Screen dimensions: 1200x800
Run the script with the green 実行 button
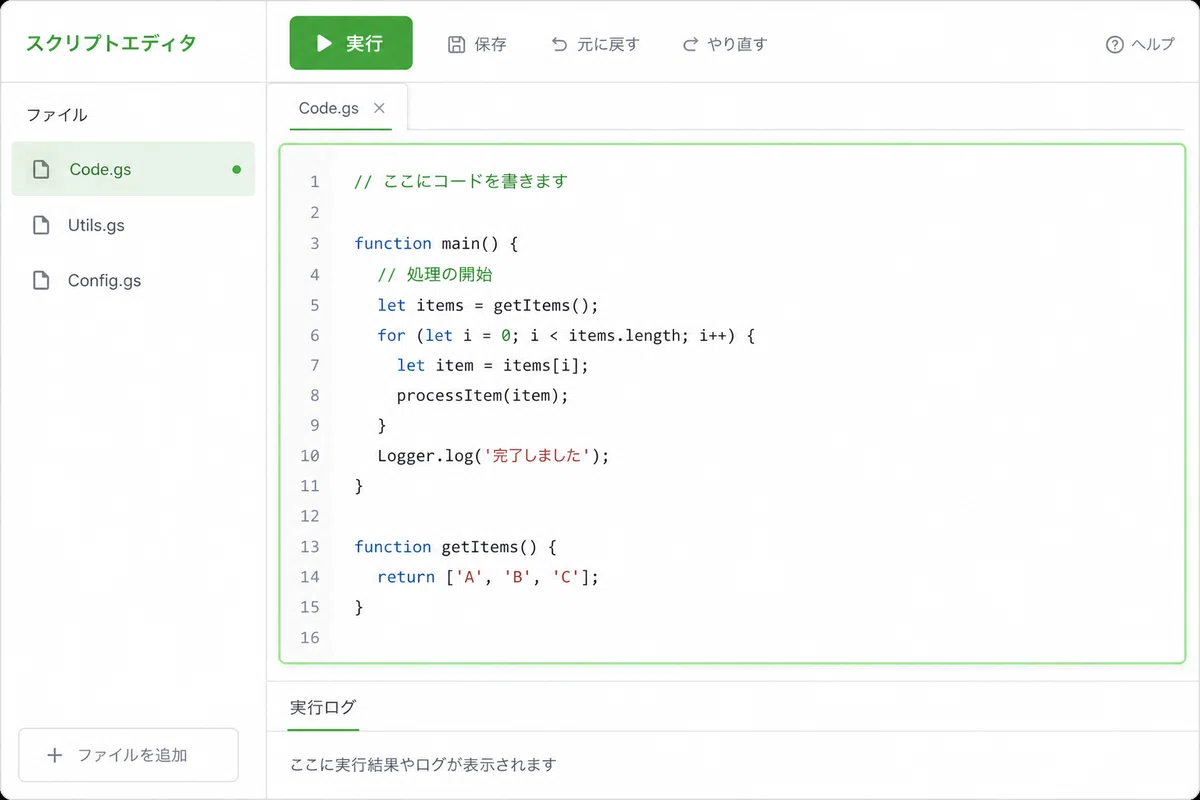[351, 43]
